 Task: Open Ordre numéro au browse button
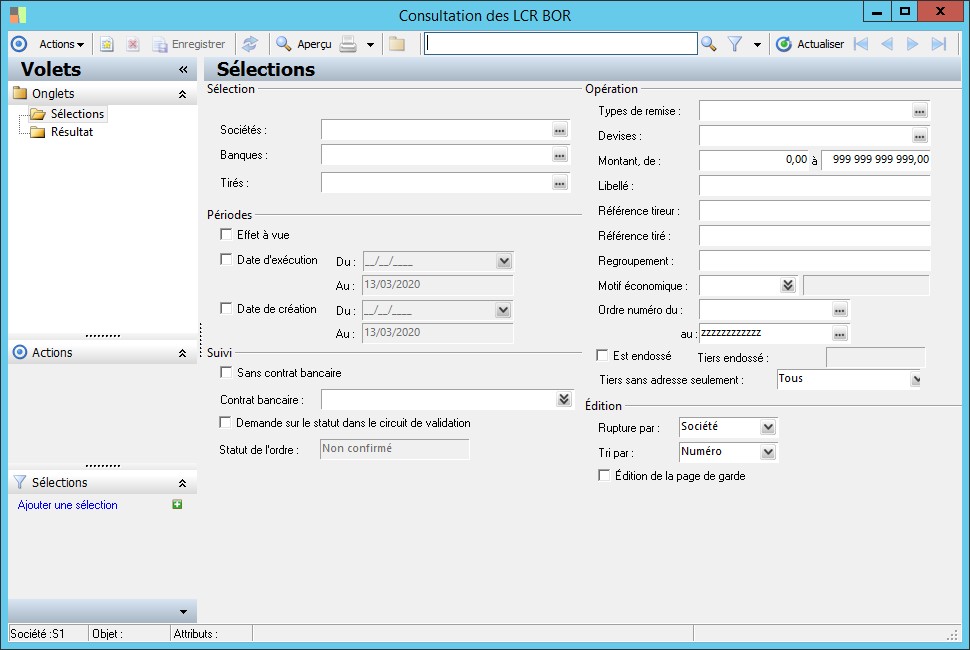(839, 334)
